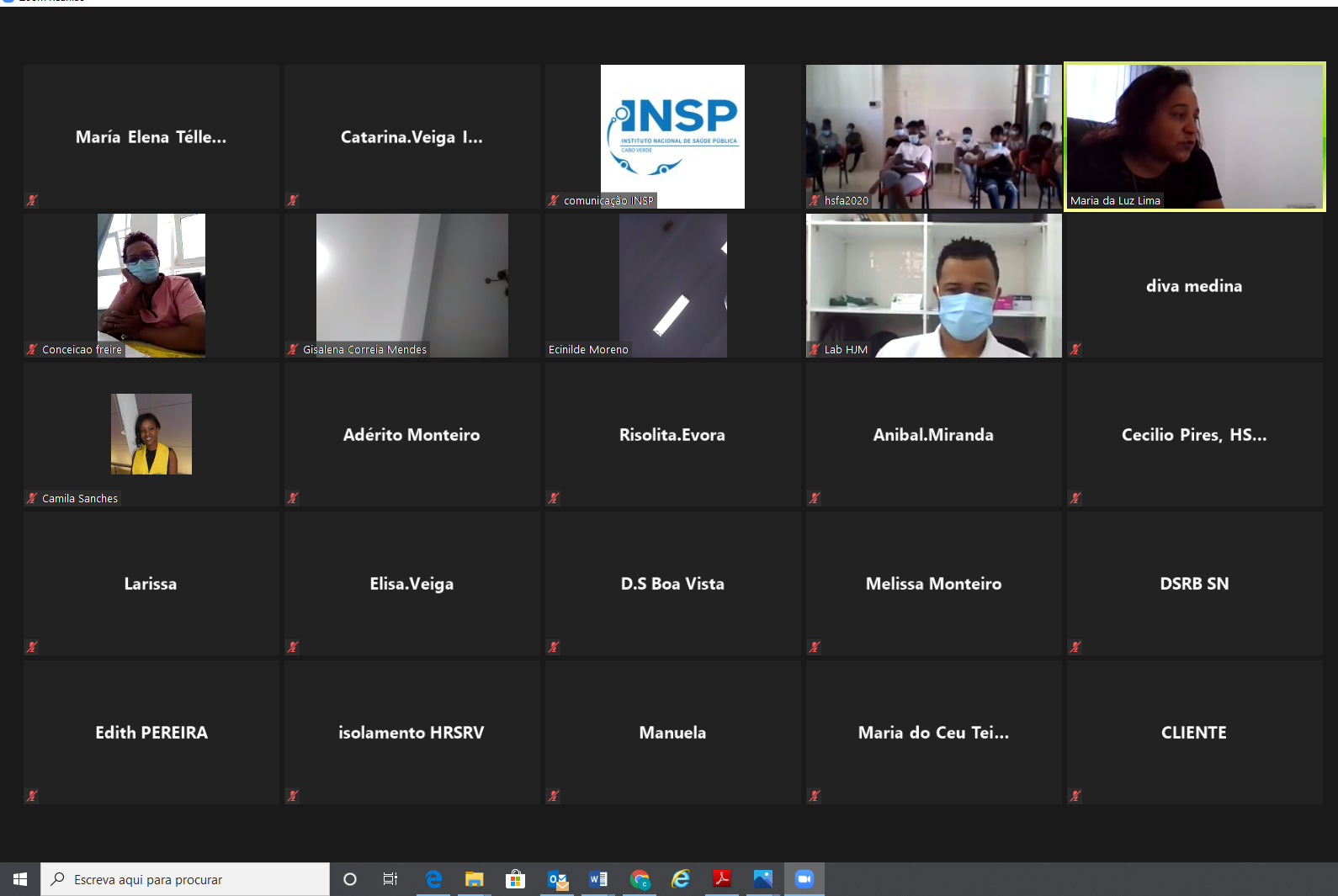Screen dimensions: 1338x896
Task: Open Google Chrome in taskbar
Action: [640, 879]
